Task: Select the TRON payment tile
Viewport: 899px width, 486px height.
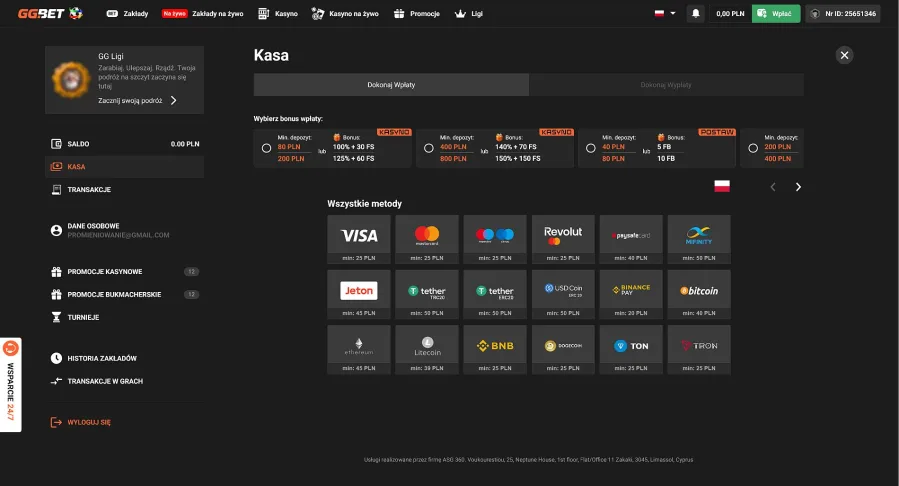Action: point(699,350)
